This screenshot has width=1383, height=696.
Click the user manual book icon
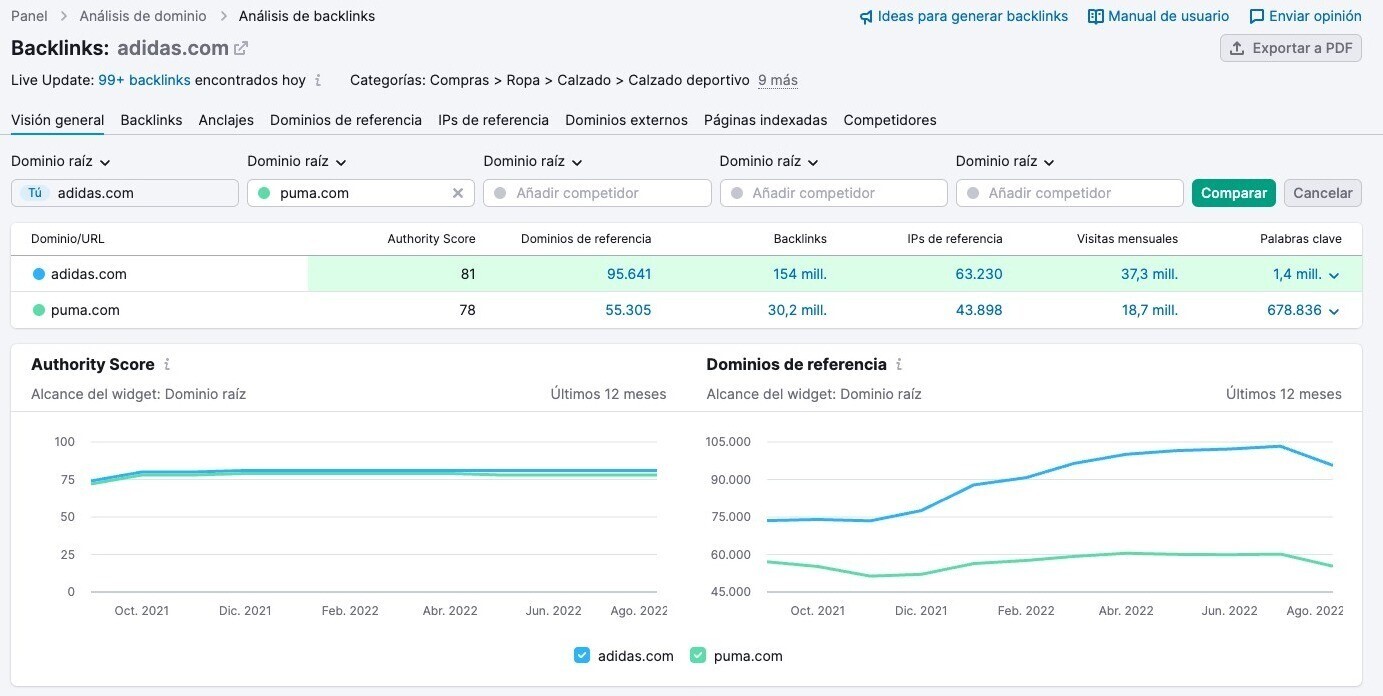pyautogui.click(x=1096, y=17)
